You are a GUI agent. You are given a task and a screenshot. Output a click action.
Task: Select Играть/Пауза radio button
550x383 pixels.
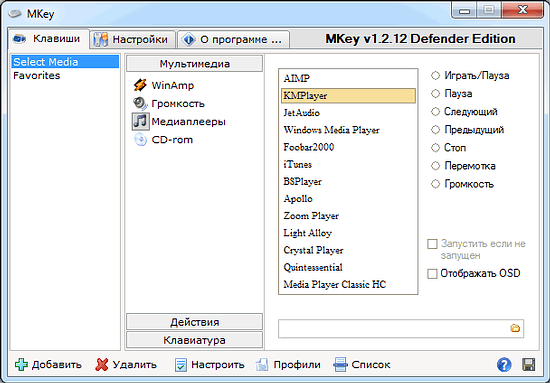(435, 75)
